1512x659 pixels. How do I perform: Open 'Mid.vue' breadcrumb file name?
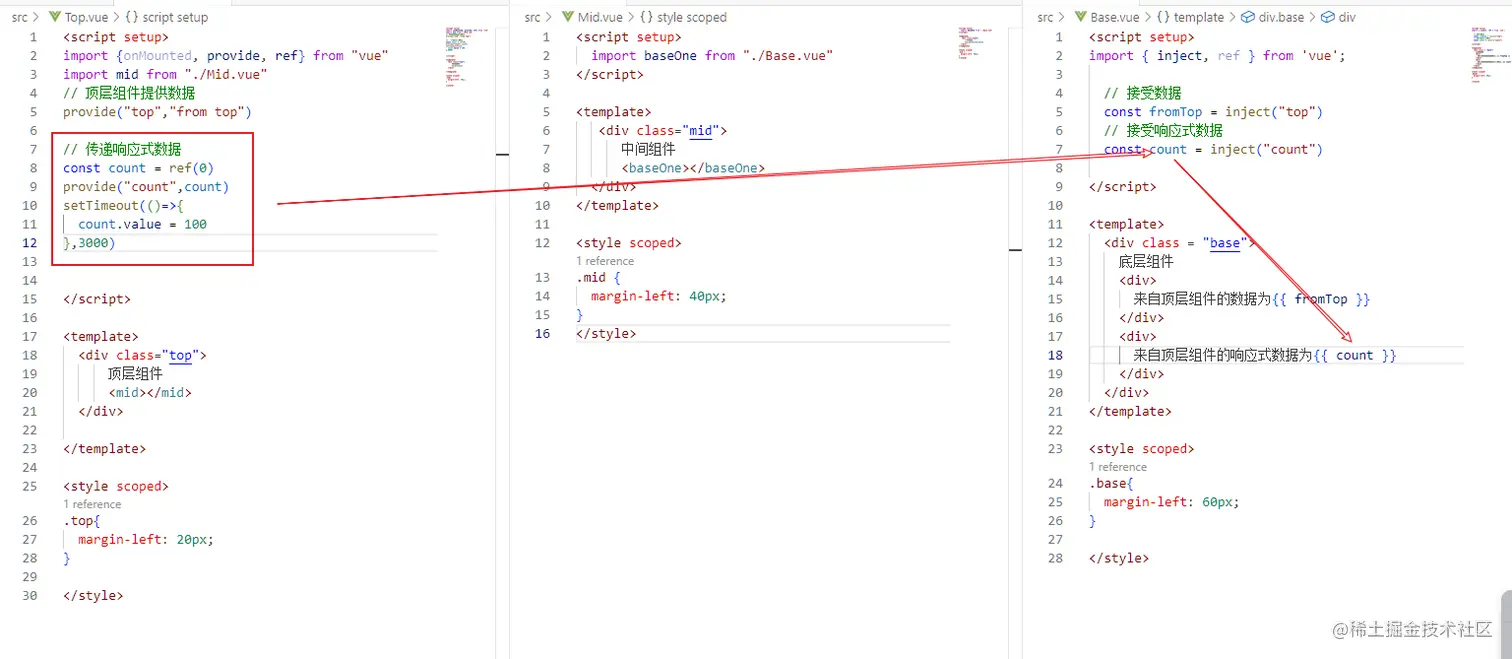[x=601, y=17]
